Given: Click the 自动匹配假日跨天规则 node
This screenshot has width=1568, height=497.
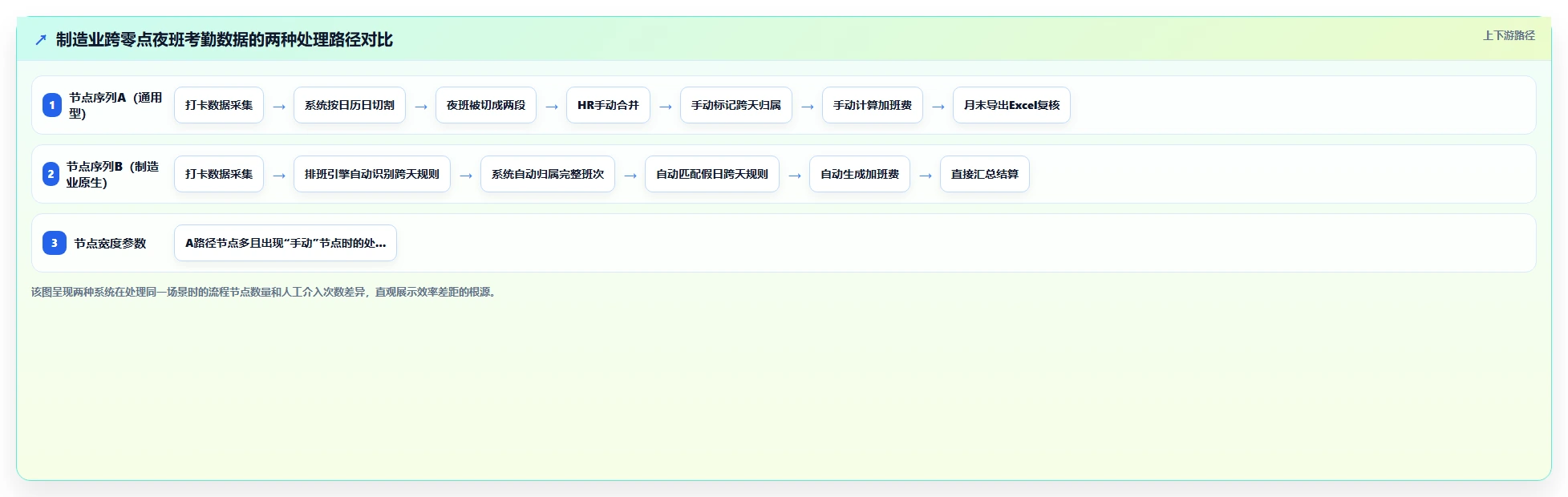Looking at the screenshot, I should 712,174.
